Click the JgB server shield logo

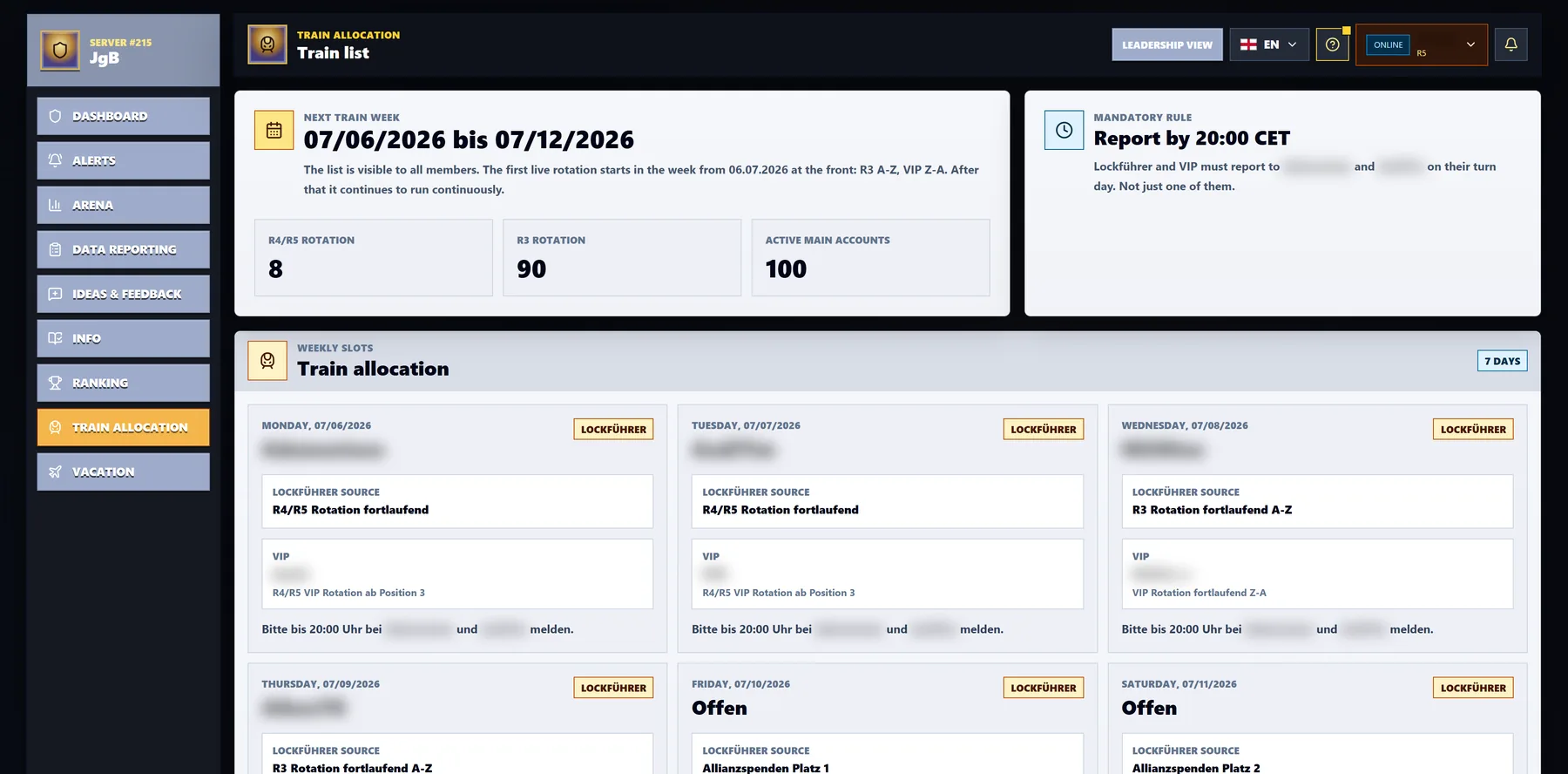tap(60, 51)
